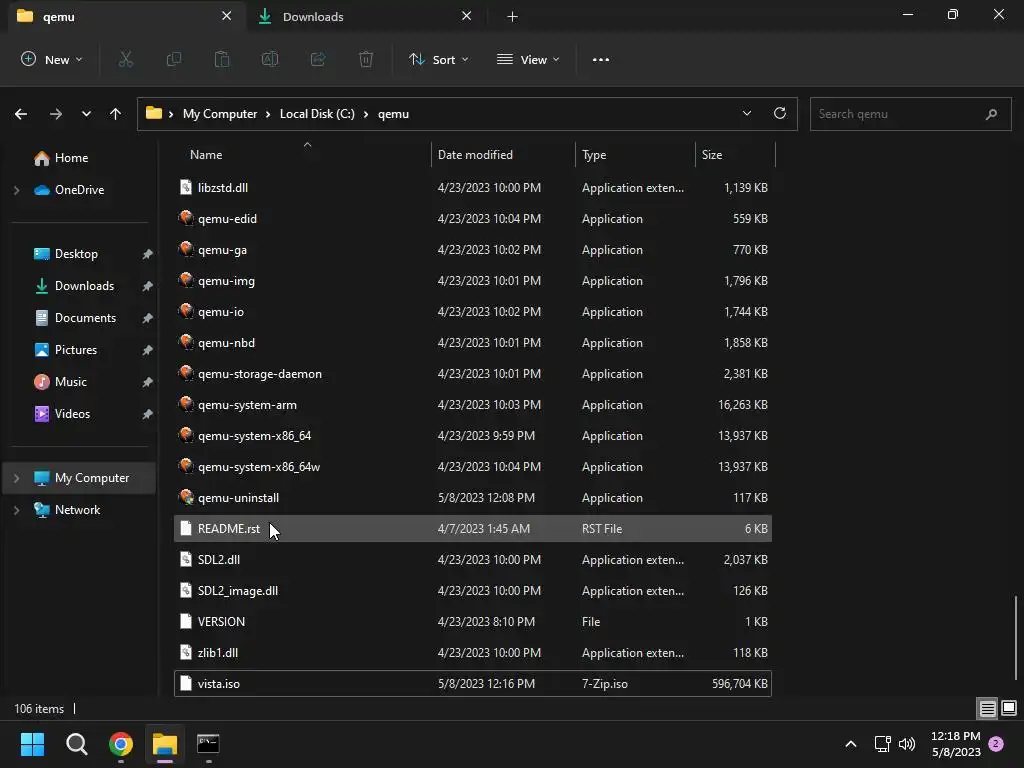This screenshot has height=768, width=1024.
Task: Unpin Downloads using its pin icon
Action: (148, 286)
